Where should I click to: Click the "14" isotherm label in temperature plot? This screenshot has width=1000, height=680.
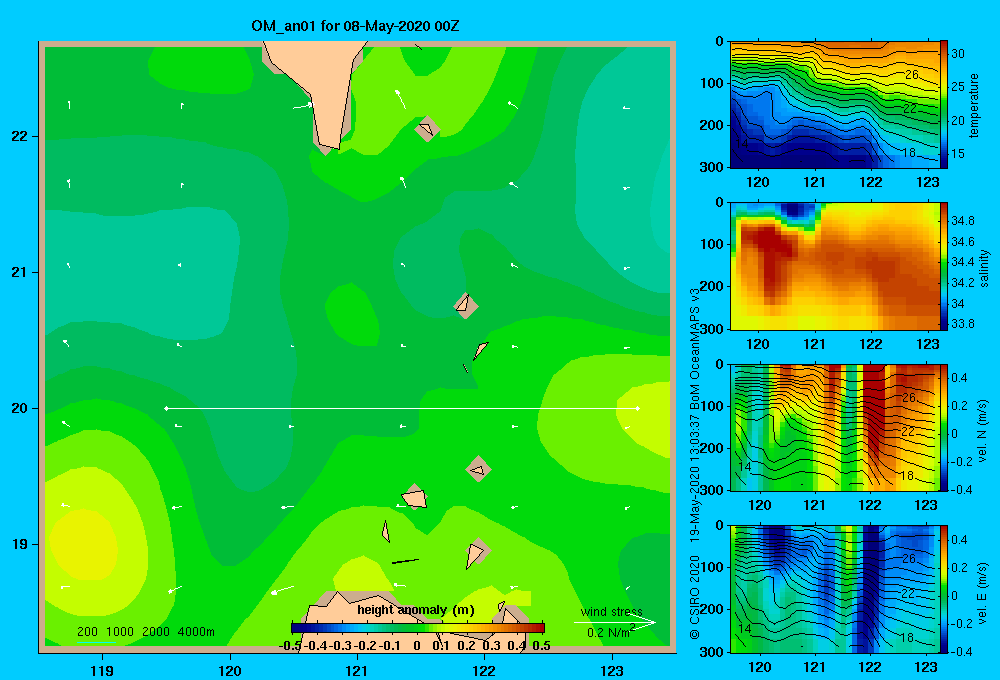741,144
